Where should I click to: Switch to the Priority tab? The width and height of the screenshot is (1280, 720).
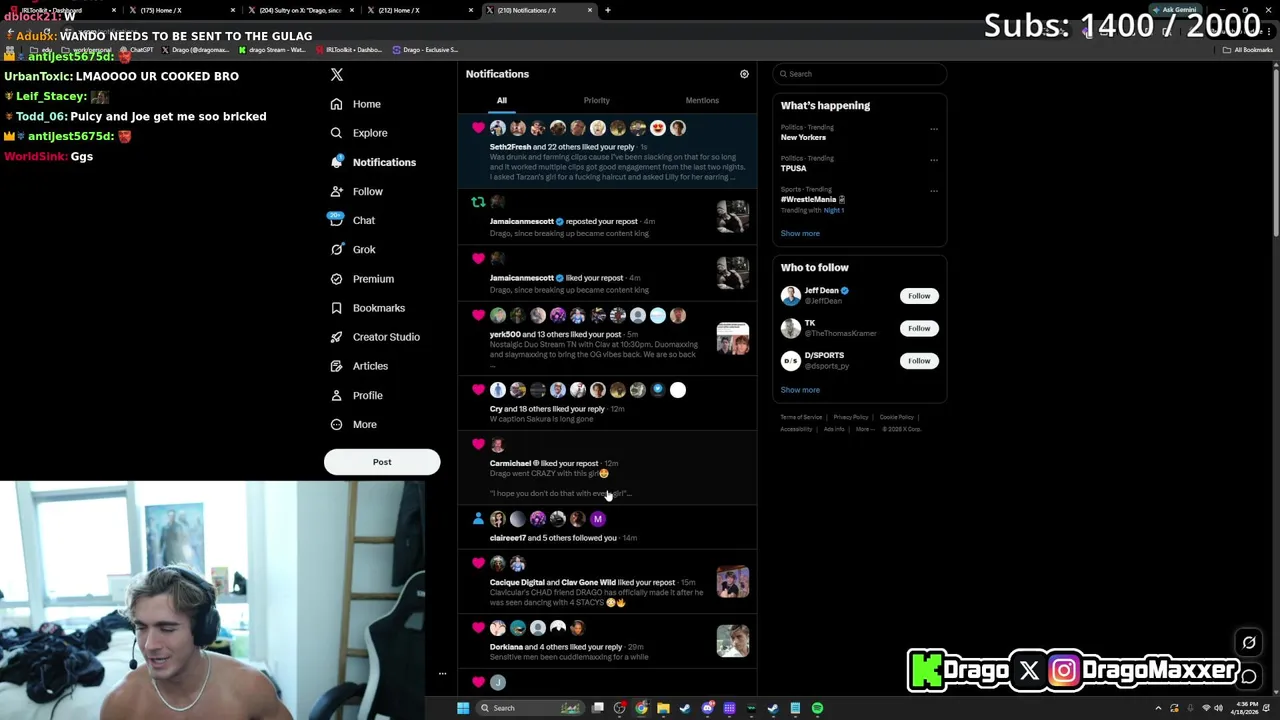[596, 100]
